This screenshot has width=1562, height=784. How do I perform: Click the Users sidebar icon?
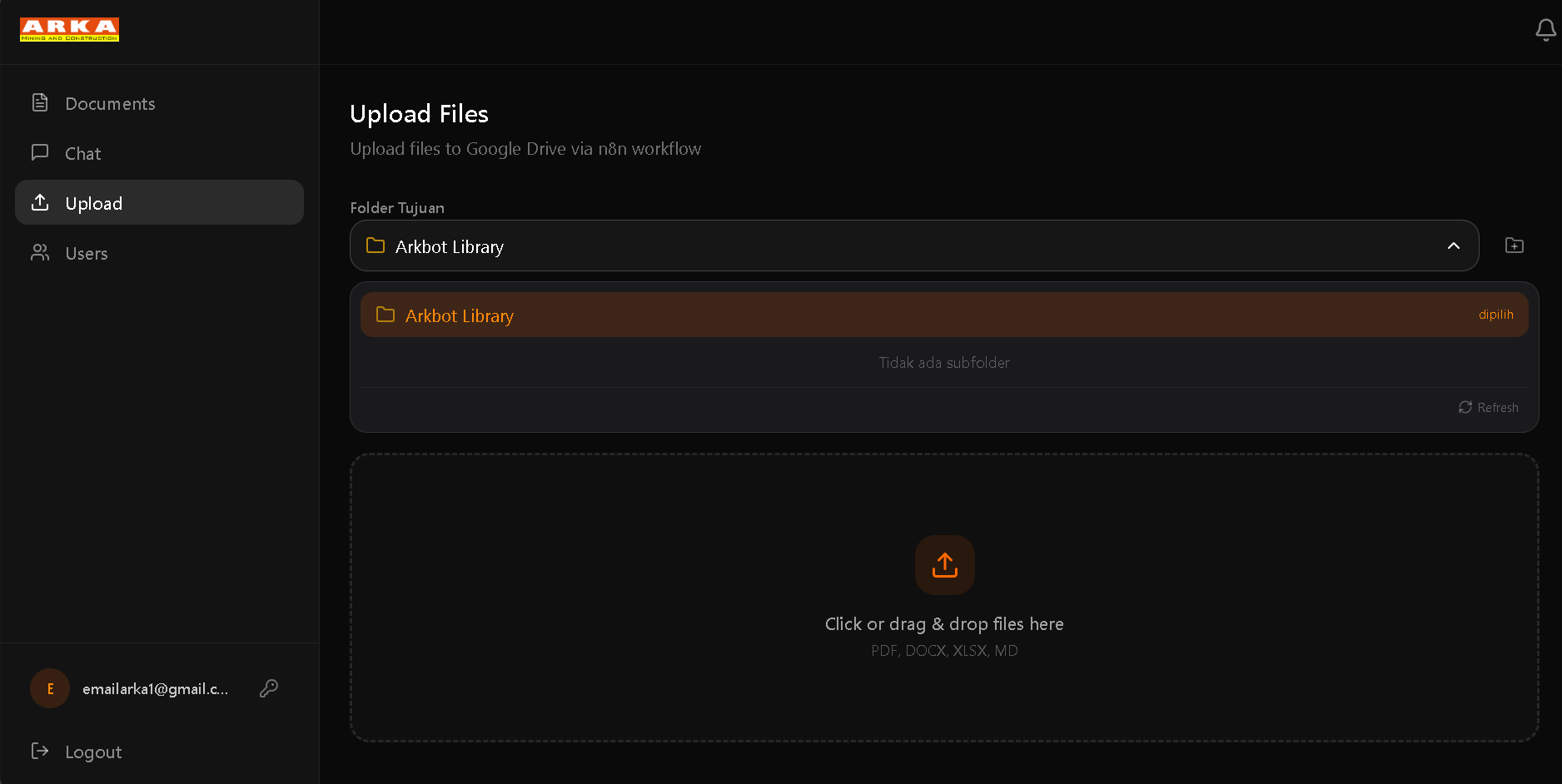click(40, 253)
